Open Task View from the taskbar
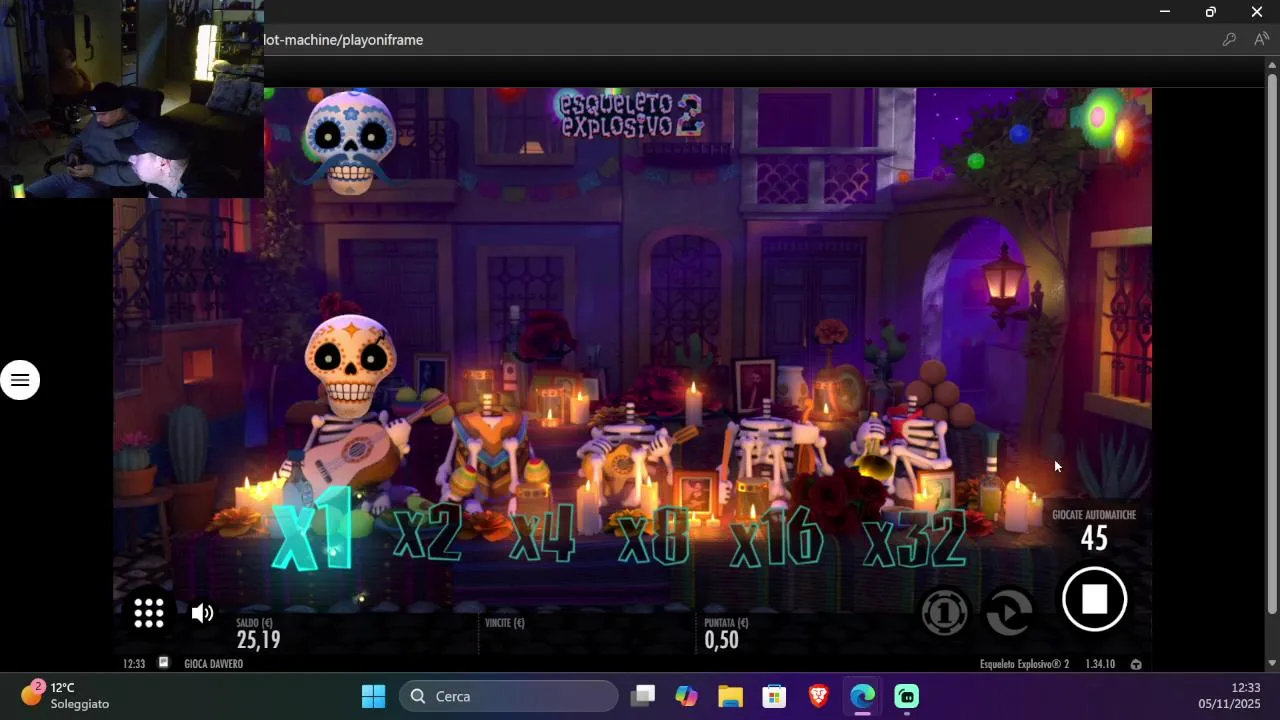1280x720 pixels. point(643,696)
